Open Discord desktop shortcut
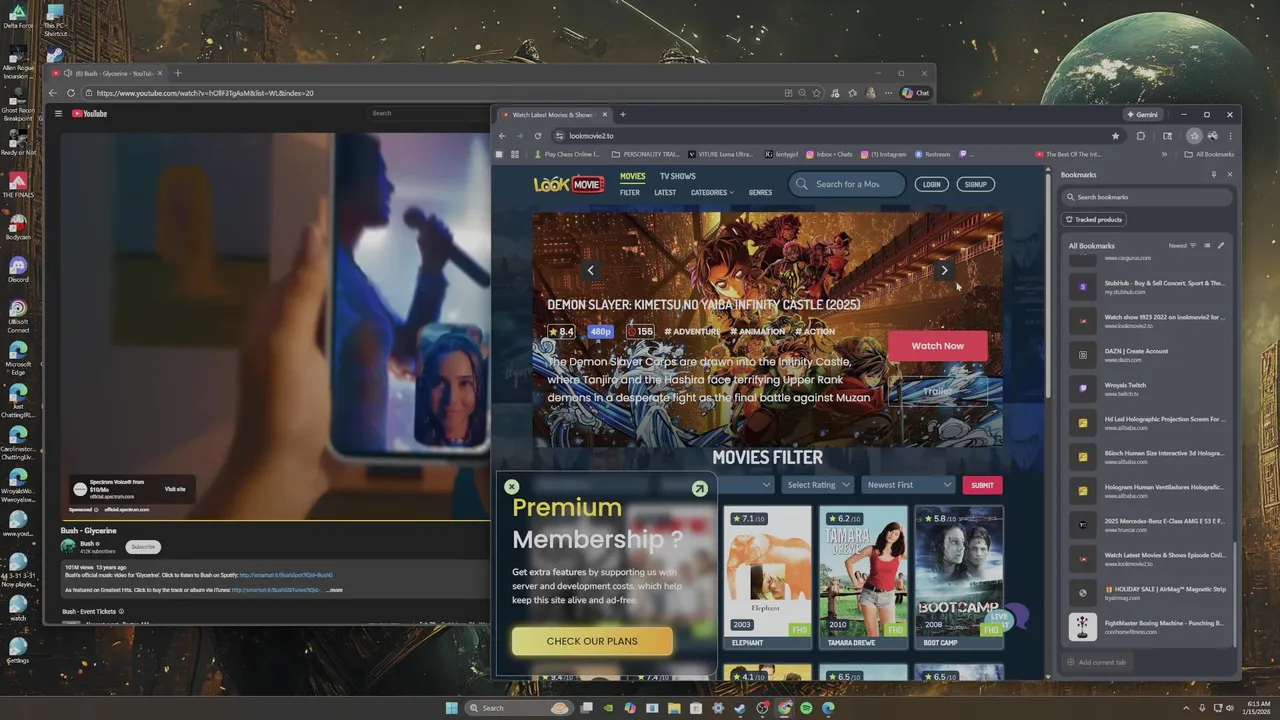 17,269
